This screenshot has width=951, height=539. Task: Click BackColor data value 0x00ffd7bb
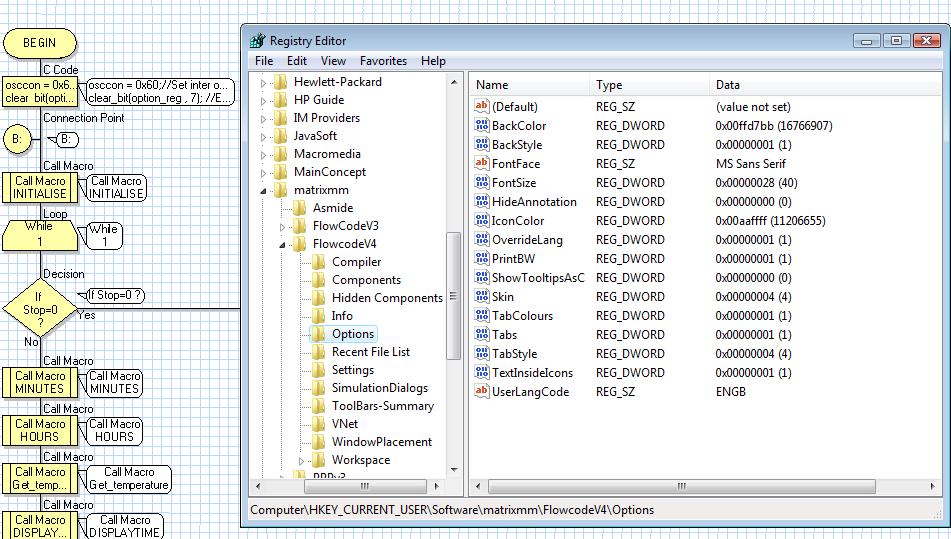pos(774,126)
